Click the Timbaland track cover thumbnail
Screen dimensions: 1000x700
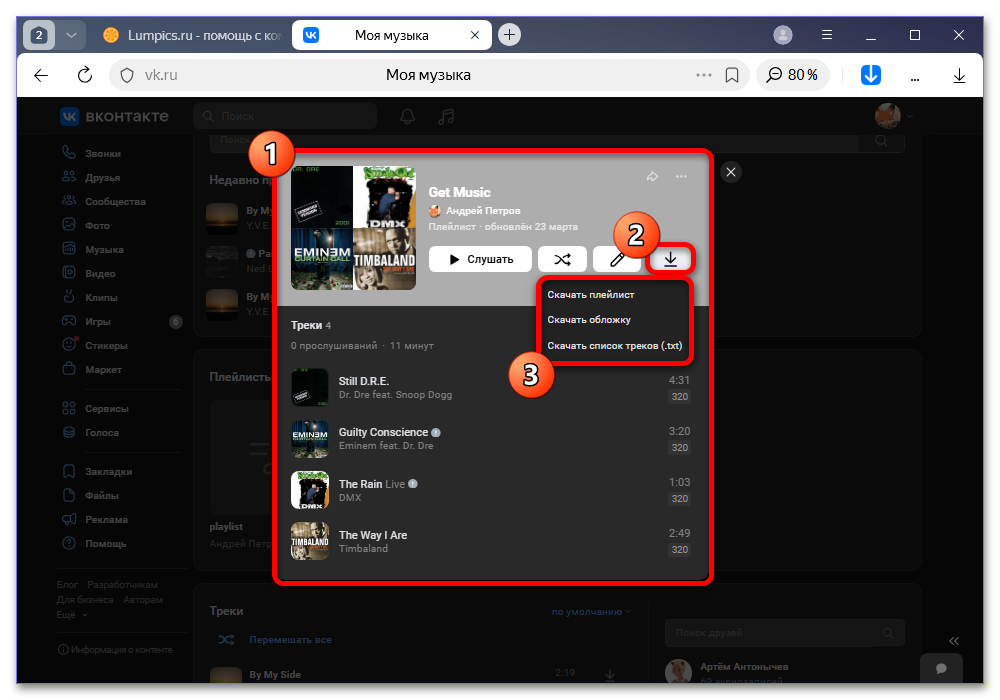click(310, 541)
